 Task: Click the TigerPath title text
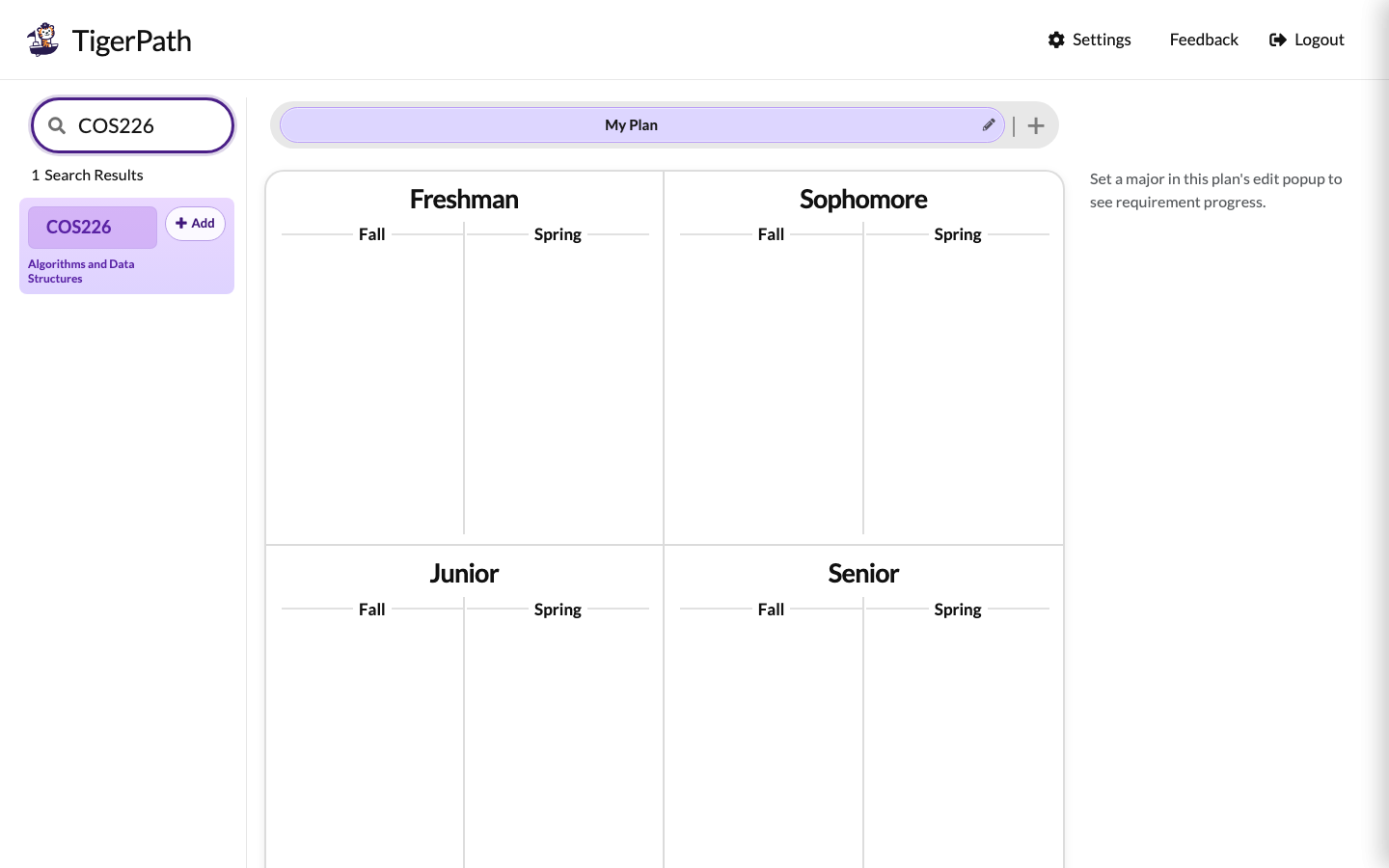coord(132,41)
